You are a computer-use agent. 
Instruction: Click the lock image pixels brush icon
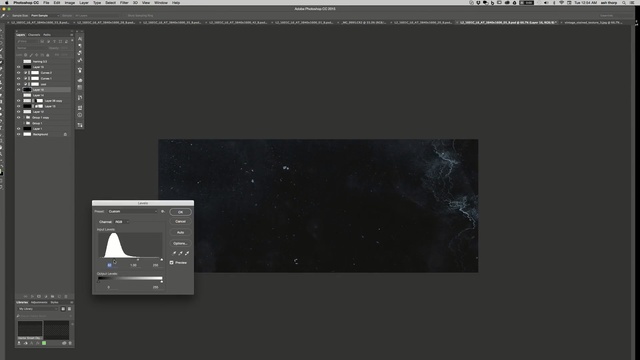tap(31, 55)
